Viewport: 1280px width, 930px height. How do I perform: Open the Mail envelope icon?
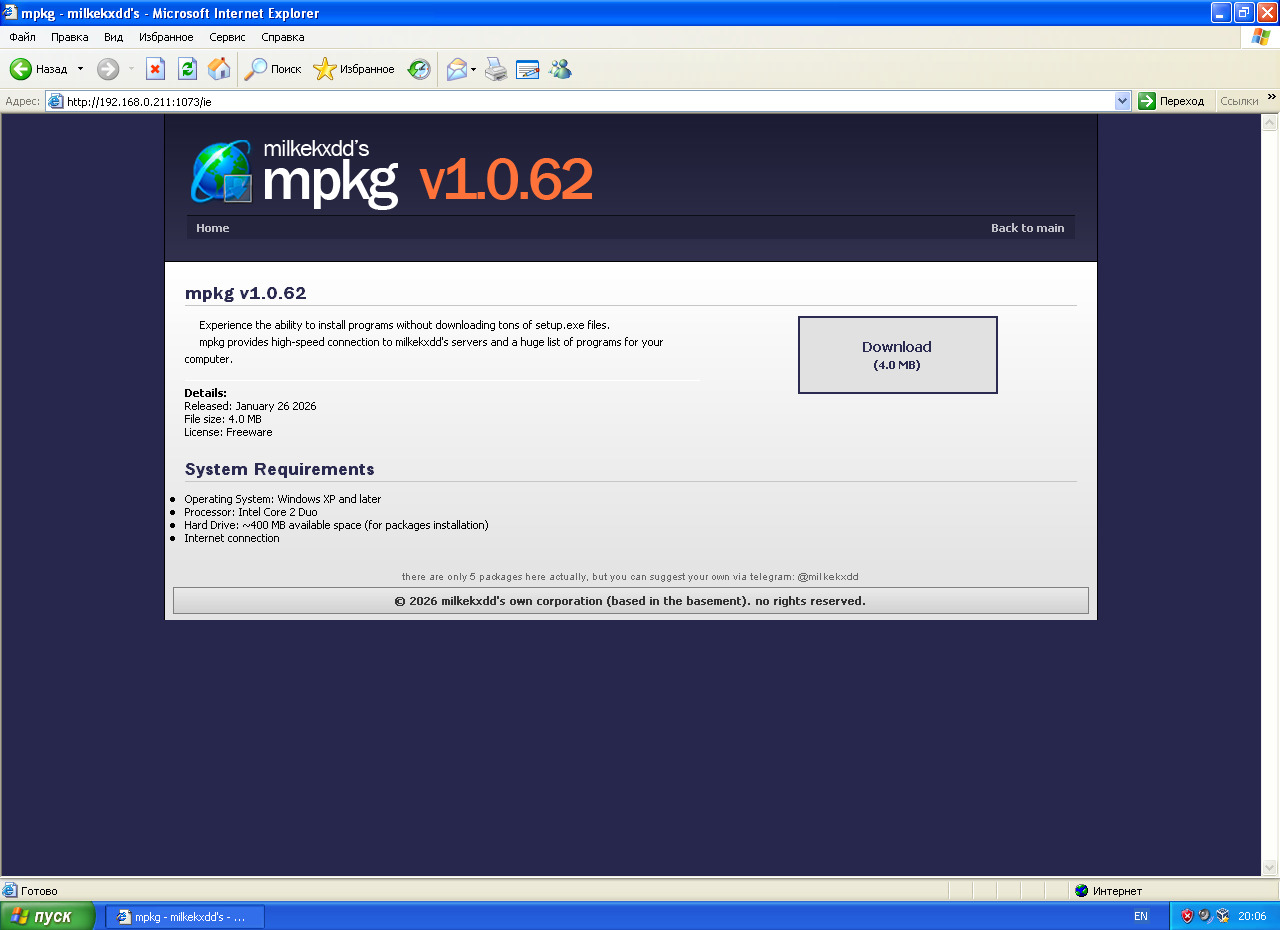point(457,69)
